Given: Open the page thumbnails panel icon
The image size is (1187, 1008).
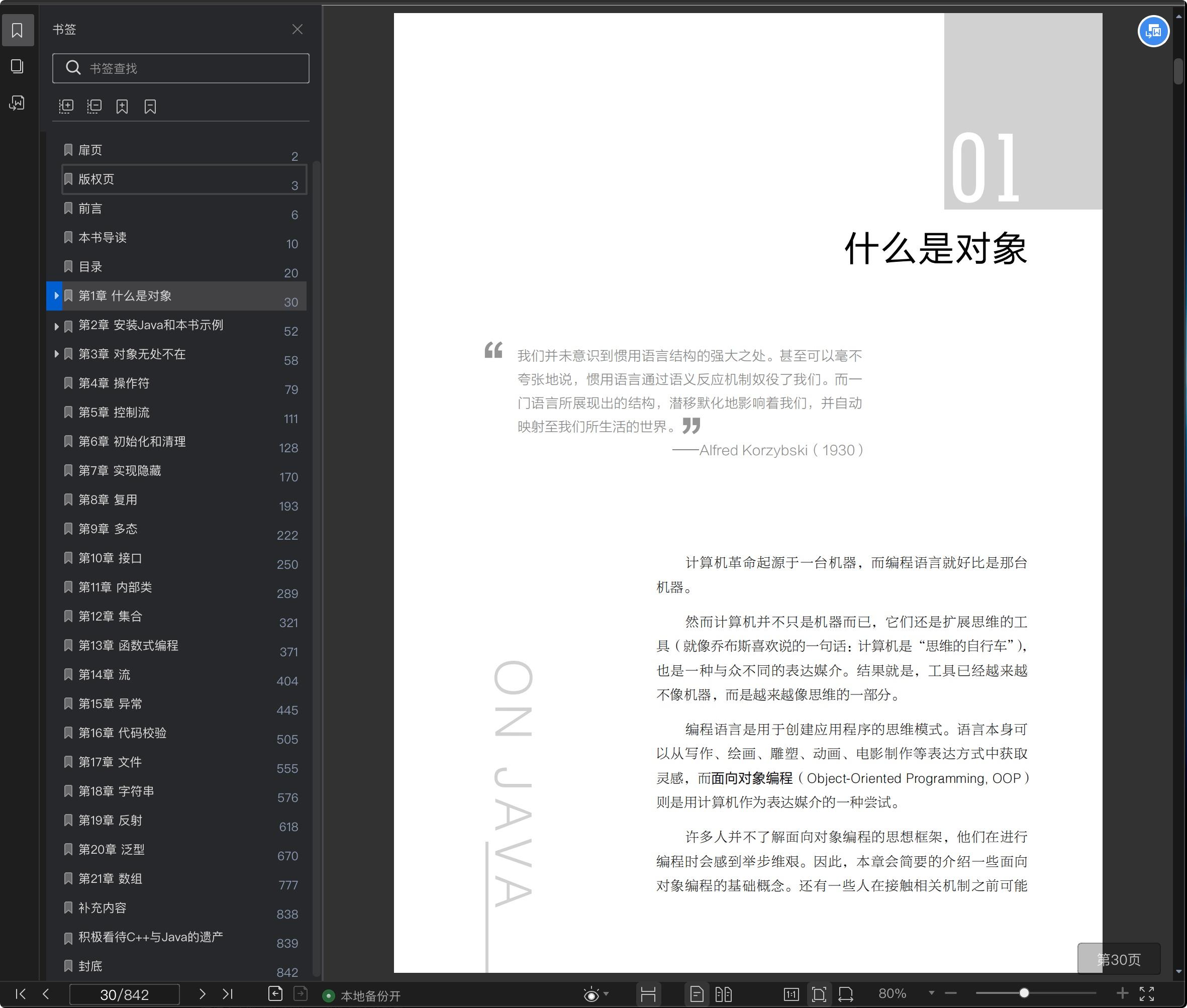Looking at the screenshot, I should point(17,66).
